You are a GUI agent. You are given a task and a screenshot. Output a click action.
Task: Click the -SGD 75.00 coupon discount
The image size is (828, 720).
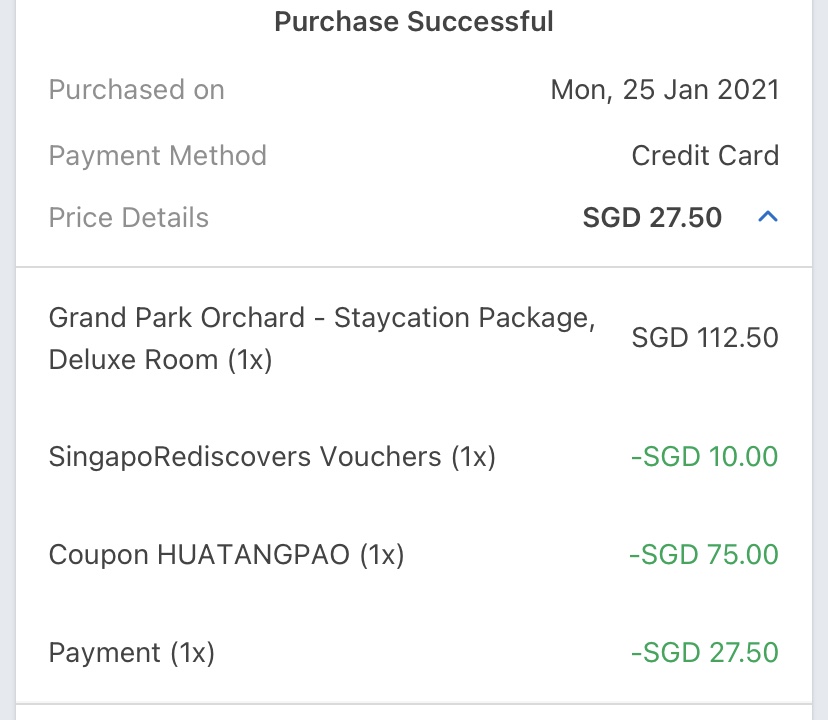(704, 555)
